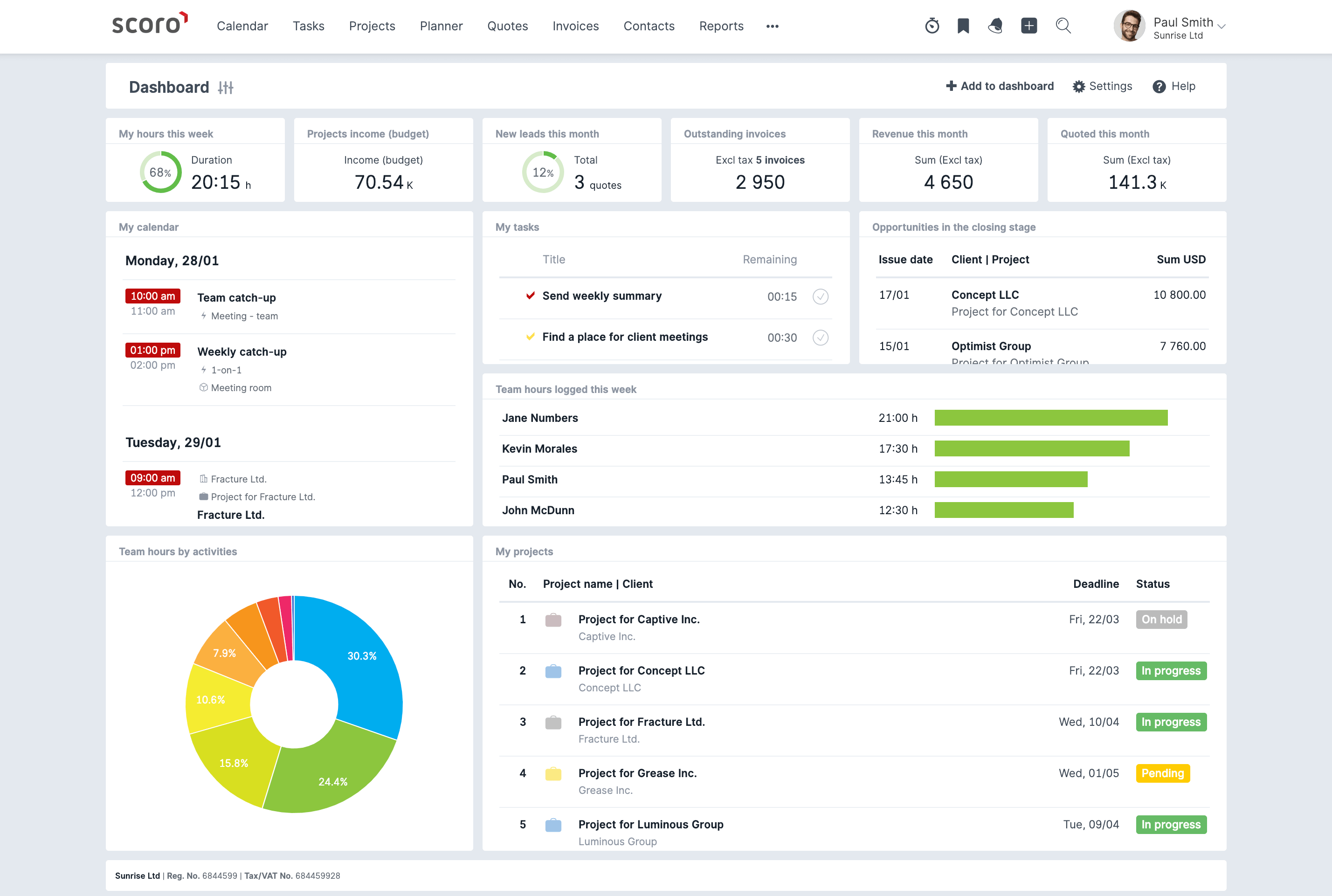This screenshot has height=896, width=1332.
Task: Expand the Paul Smith user menu arrow
Action: coord(1222,26)
